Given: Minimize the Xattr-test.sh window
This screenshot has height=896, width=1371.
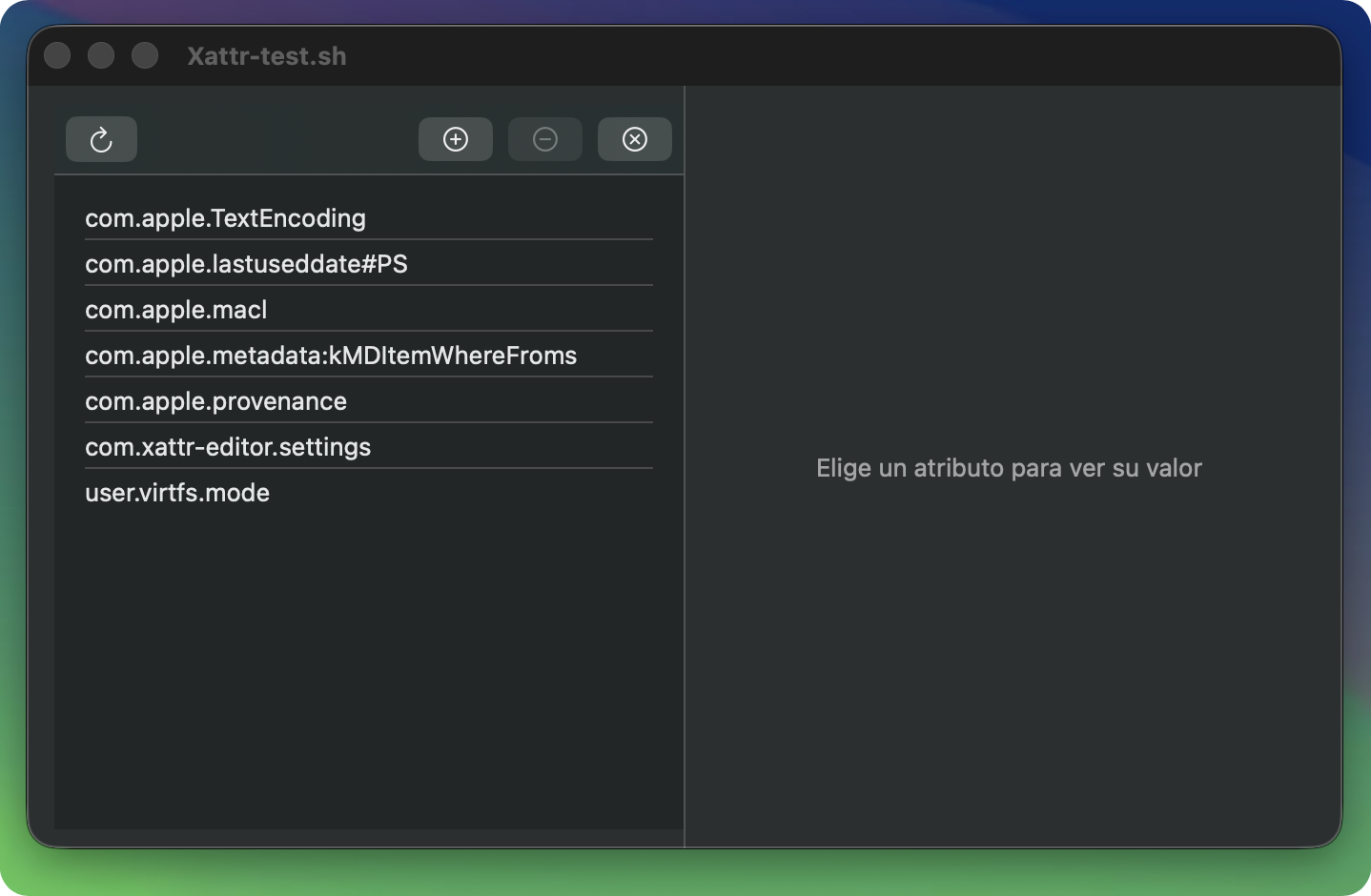Looking at the screenshot, I should coord(101,56).
